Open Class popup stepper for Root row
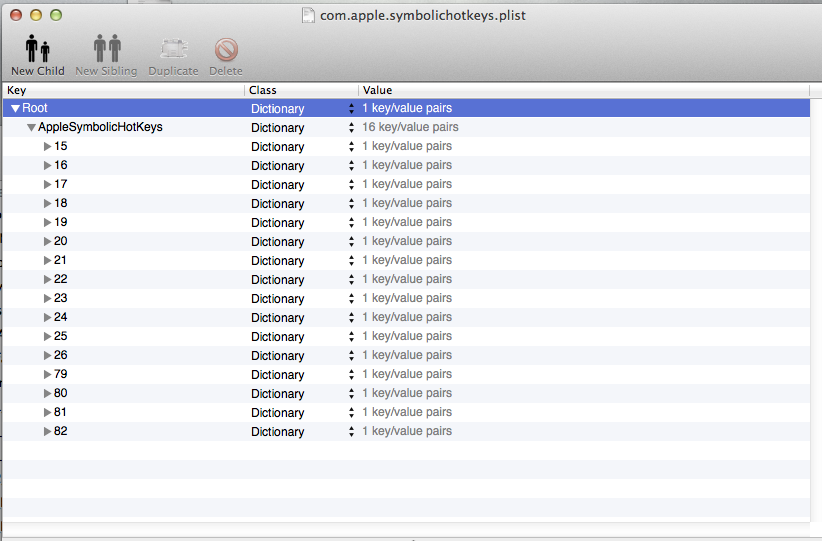The image size is (822, 541). click(351, 109)
